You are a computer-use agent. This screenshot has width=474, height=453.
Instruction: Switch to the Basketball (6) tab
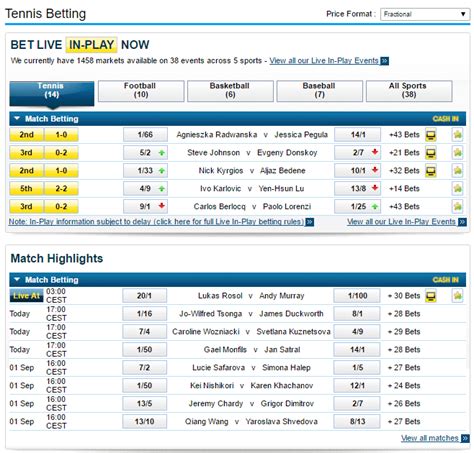point(230,91)
